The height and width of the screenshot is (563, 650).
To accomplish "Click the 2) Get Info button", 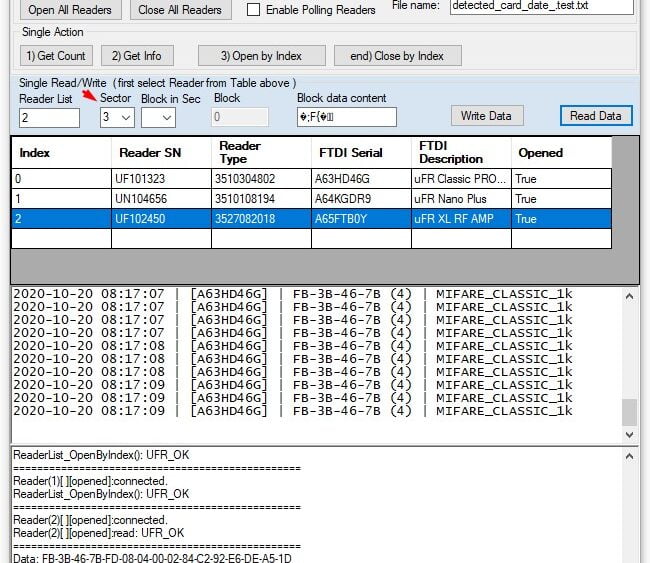I will [137, 56].
